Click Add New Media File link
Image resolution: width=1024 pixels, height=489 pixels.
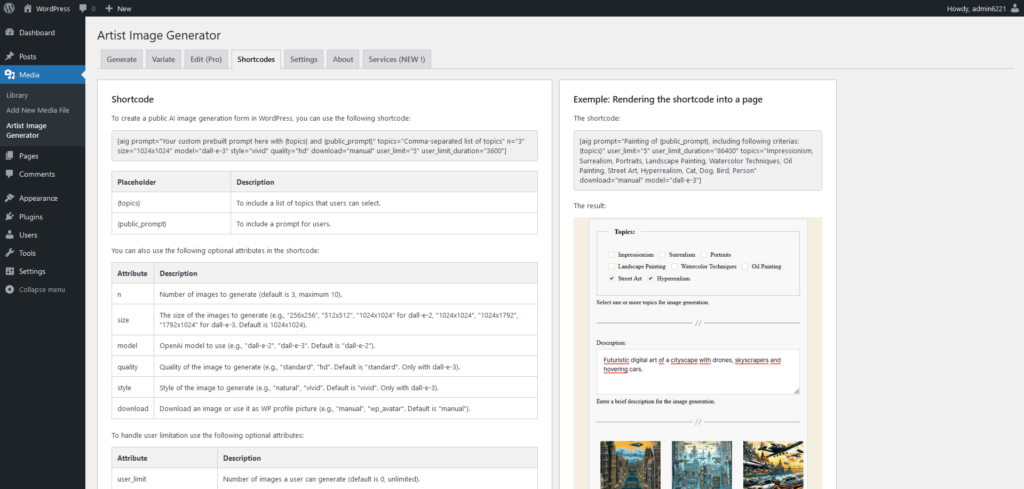point(37,110)
